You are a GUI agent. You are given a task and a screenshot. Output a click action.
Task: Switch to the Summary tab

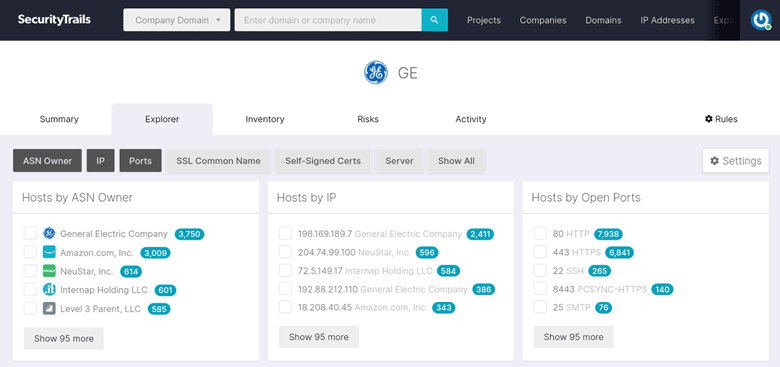pyautogui.click(x=59, y=119)
